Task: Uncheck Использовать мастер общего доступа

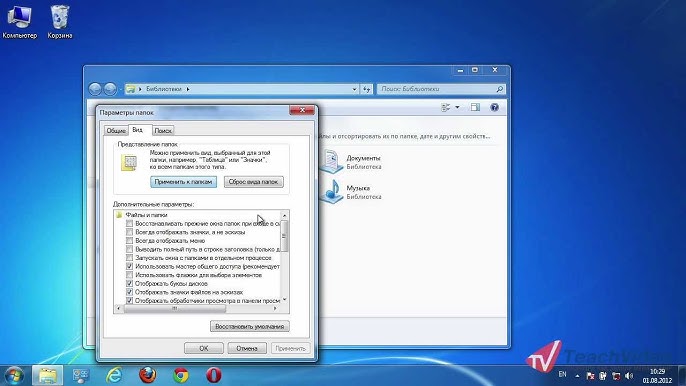Action: coord(130,267)
